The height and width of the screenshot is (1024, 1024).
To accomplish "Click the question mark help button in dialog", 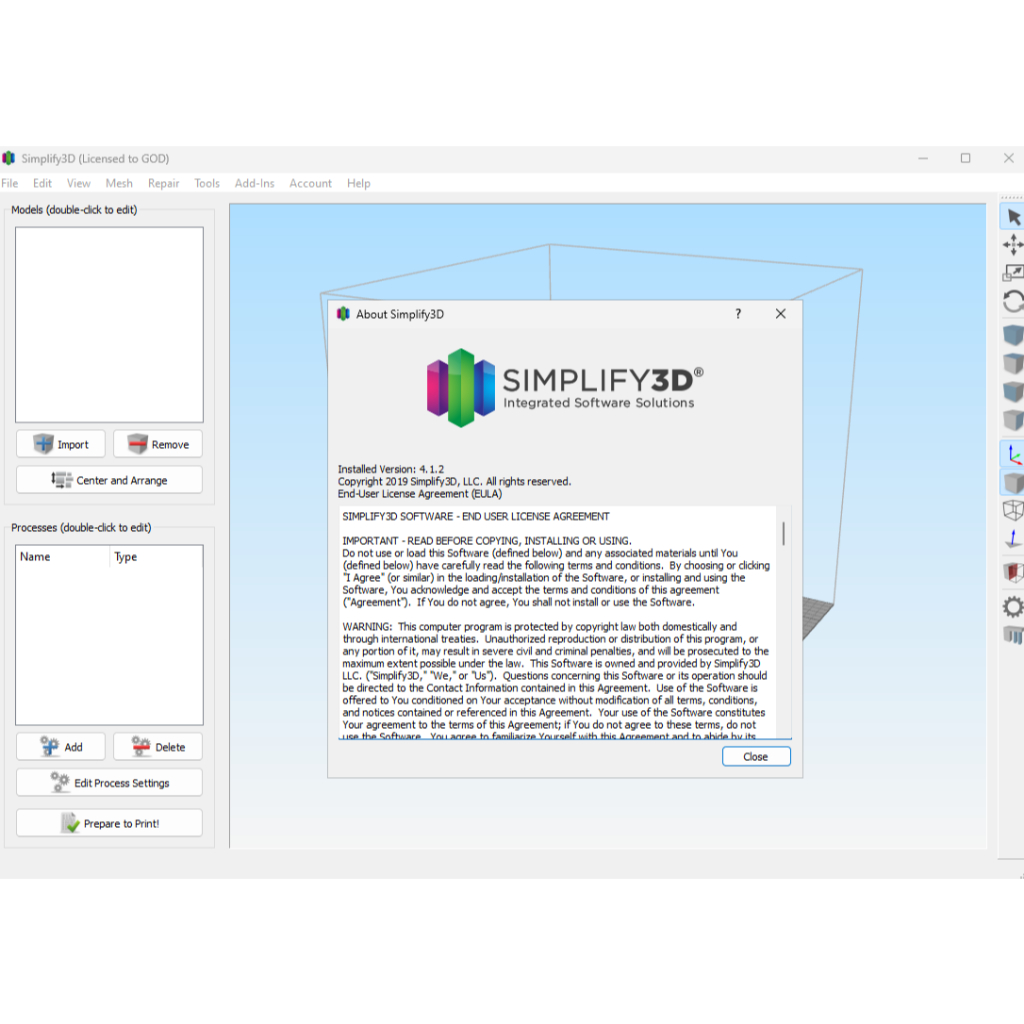I will 738,314.
